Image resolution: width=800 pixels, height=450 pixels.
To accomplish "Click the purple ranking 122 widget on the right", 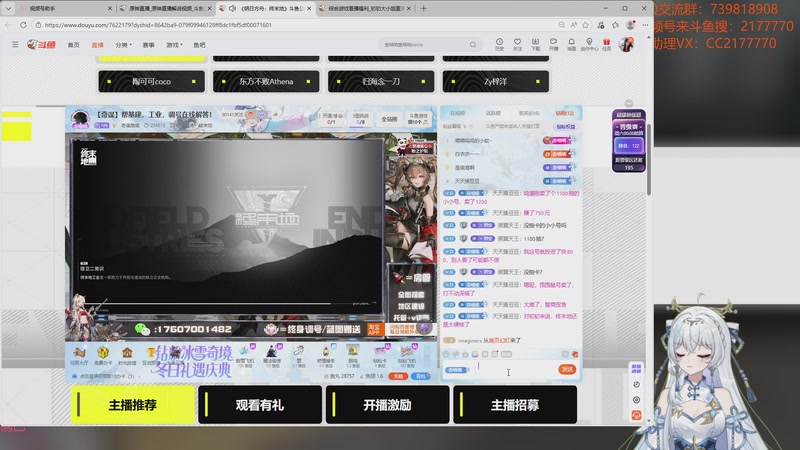I will coord(629,140).
